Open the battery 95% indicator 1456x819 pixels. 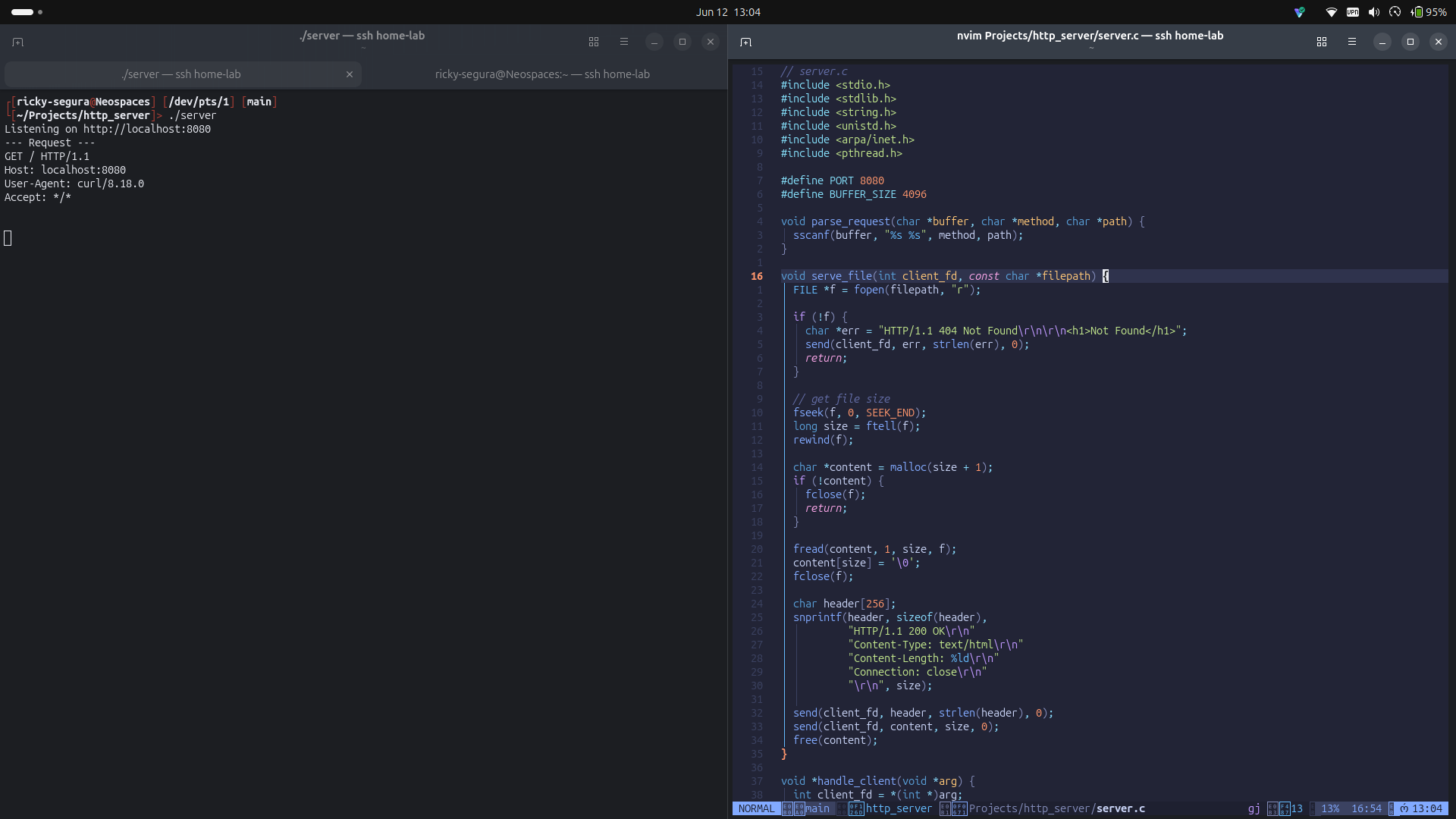click(1428, 12)
